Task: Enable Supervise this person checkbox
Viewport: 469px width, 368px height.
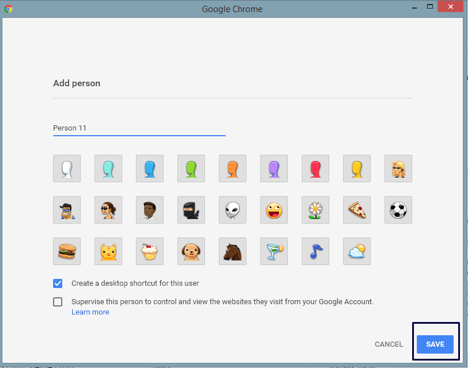Action: click(58, 302)
